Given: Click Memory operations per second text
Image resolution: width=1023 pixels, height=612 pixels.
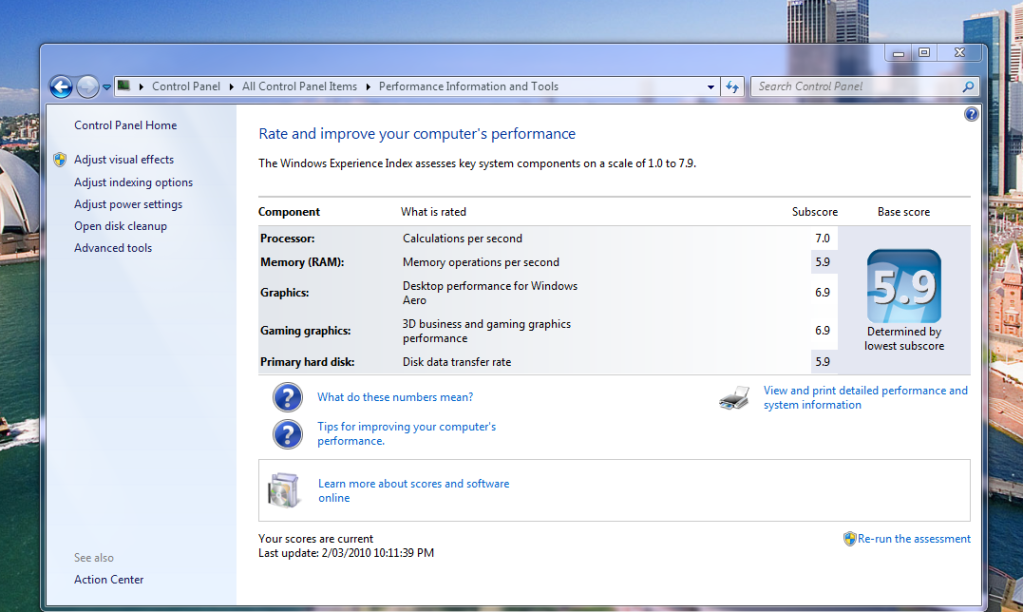Looking at the screenshot, I should click(481, 262).
